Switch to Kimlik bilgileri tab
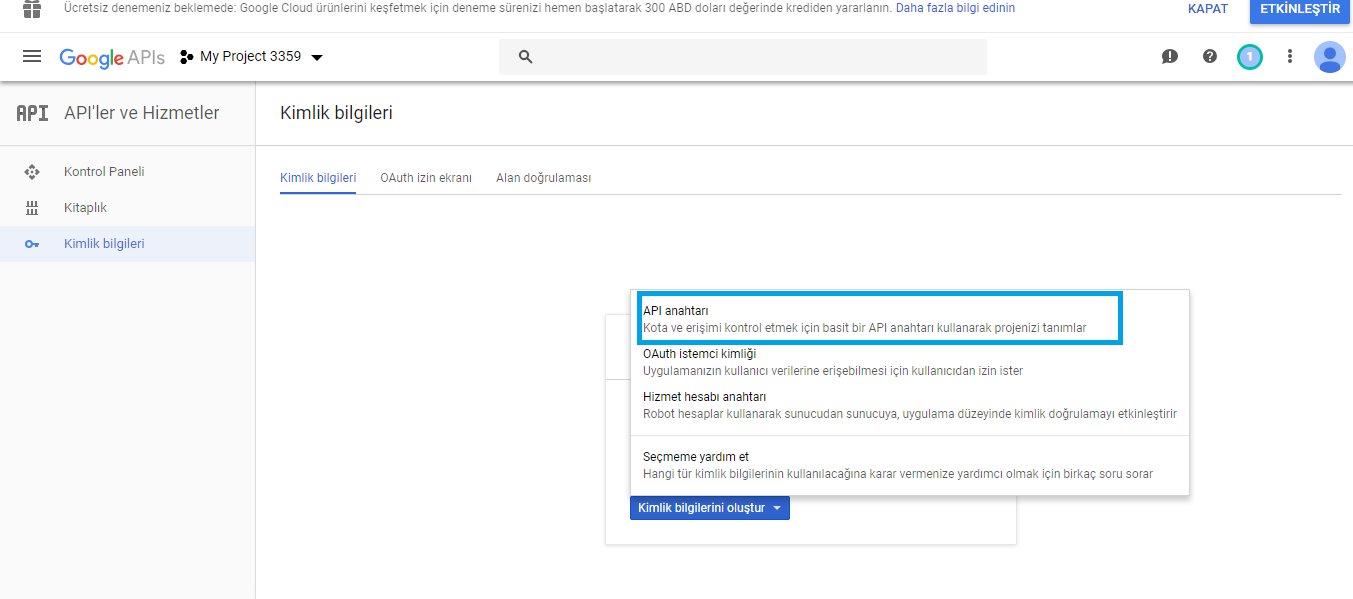 point(318,178)
